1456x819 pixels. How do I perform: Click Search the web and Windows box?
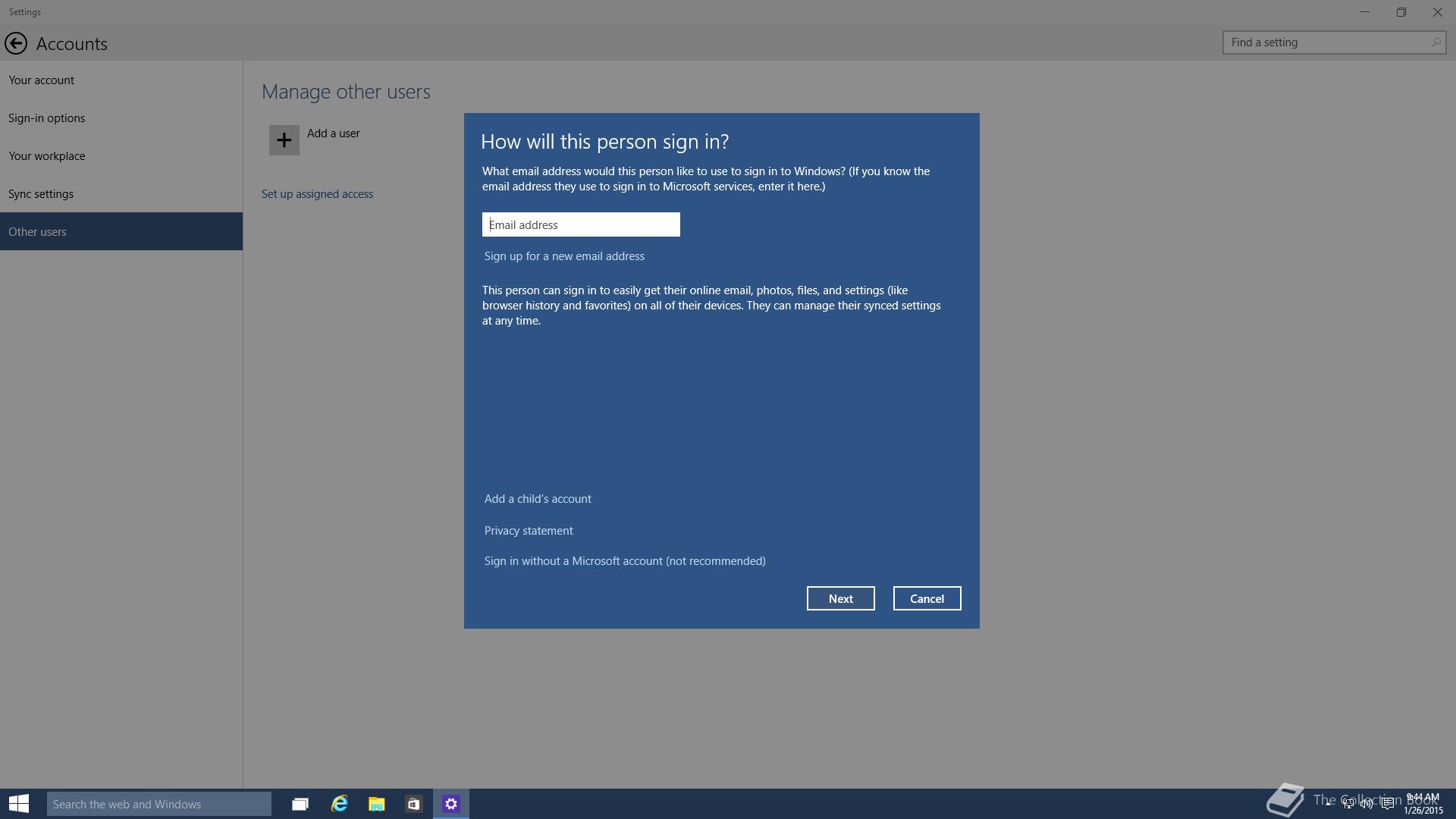tap(159, 804)
